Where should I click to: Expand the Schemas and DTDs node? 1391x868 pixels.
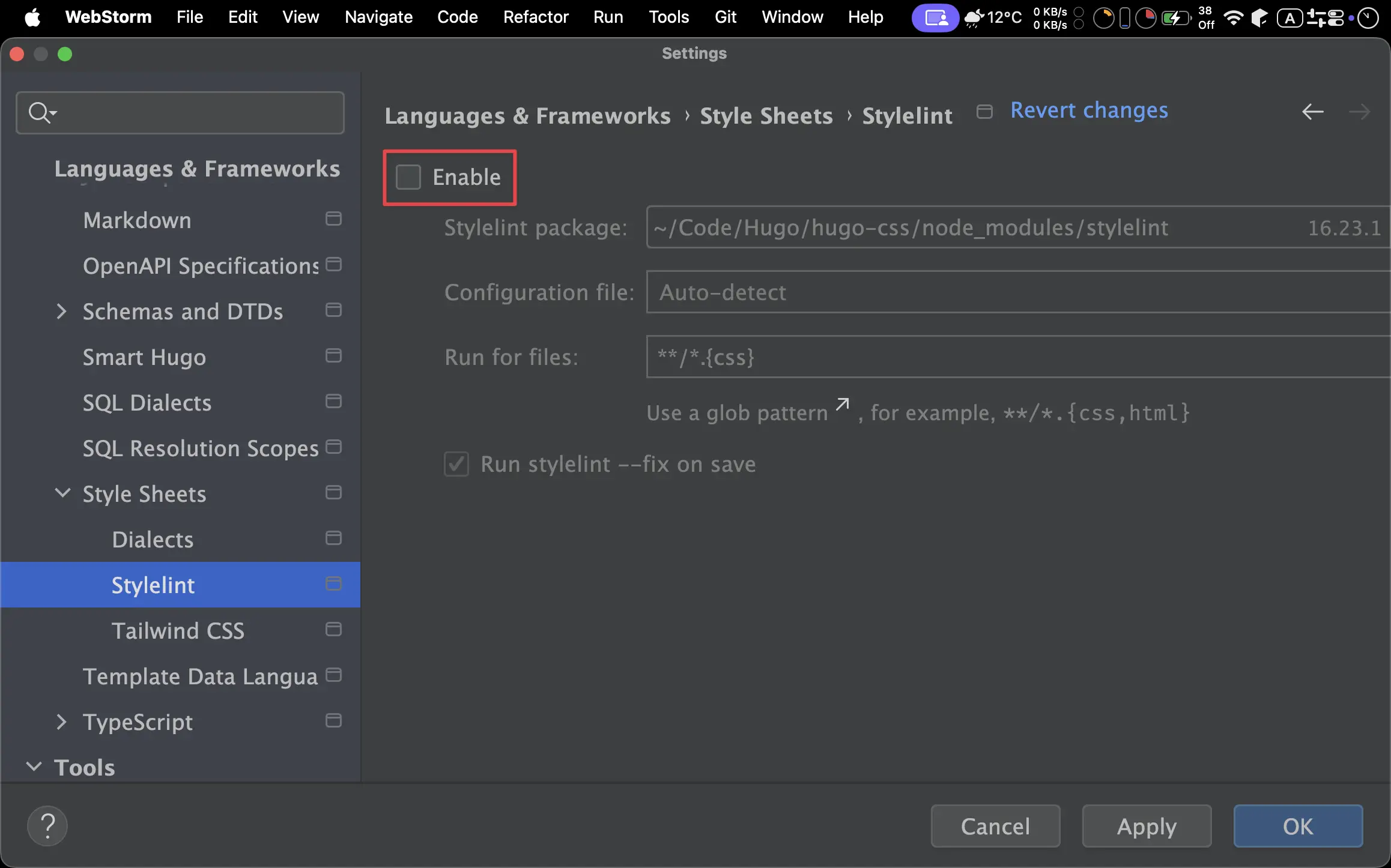[61, 312]
